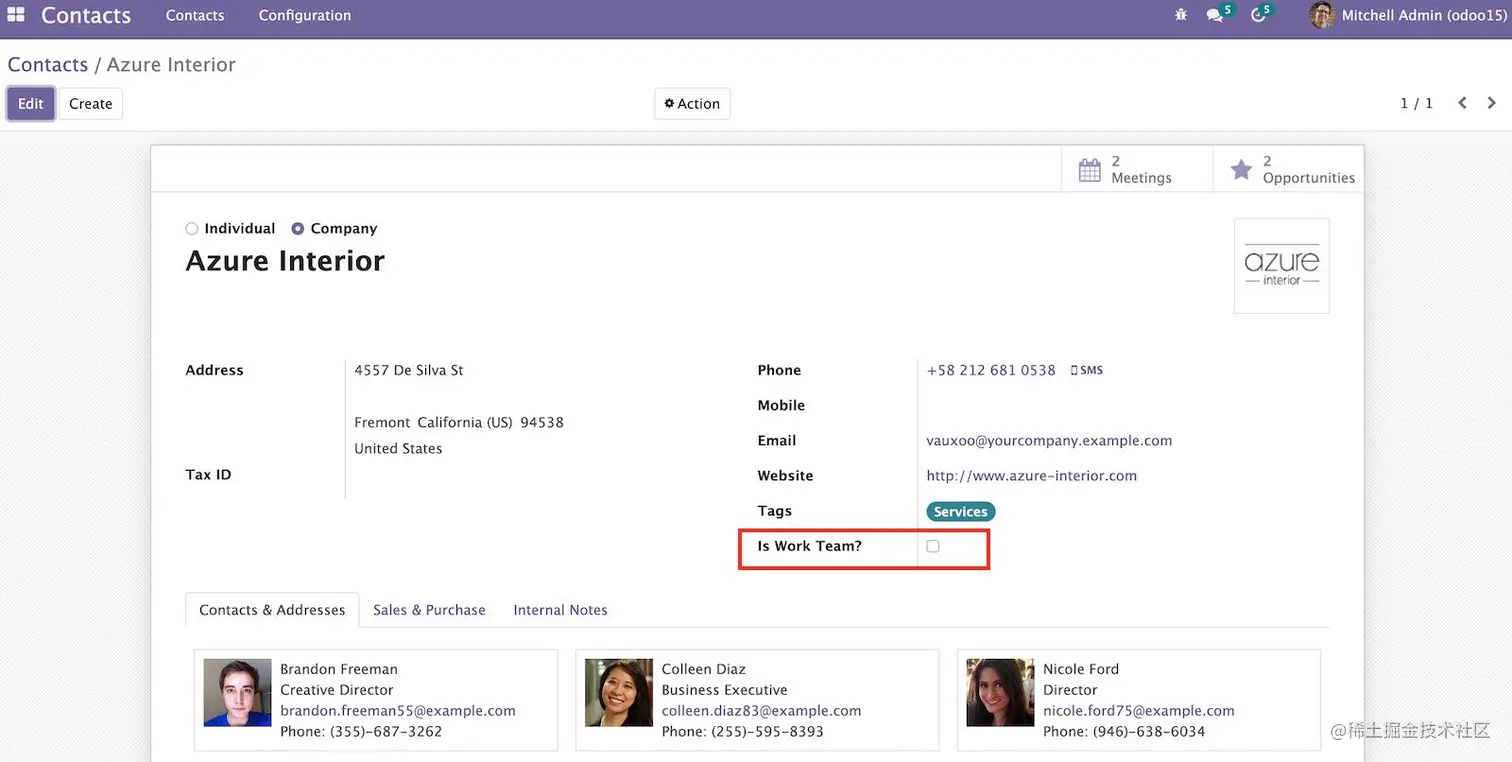Click Colleen Diaz's name

[x=704, y=669]
